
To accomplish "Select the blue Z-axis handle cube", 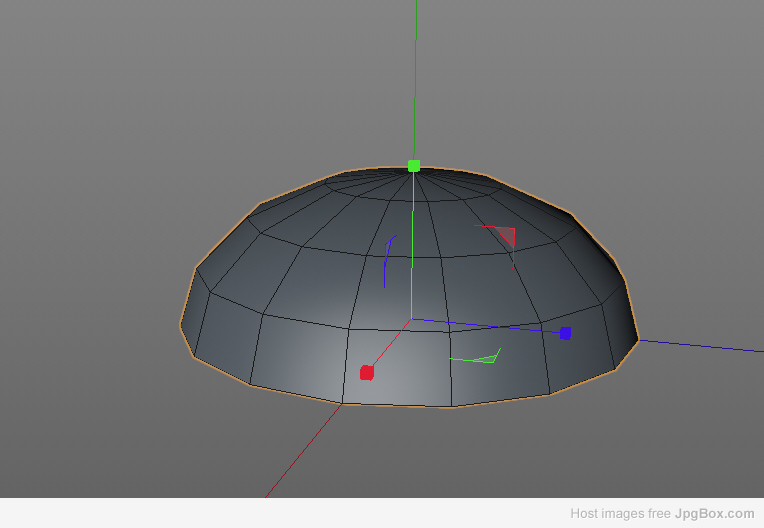I will [x=565, y=333].
